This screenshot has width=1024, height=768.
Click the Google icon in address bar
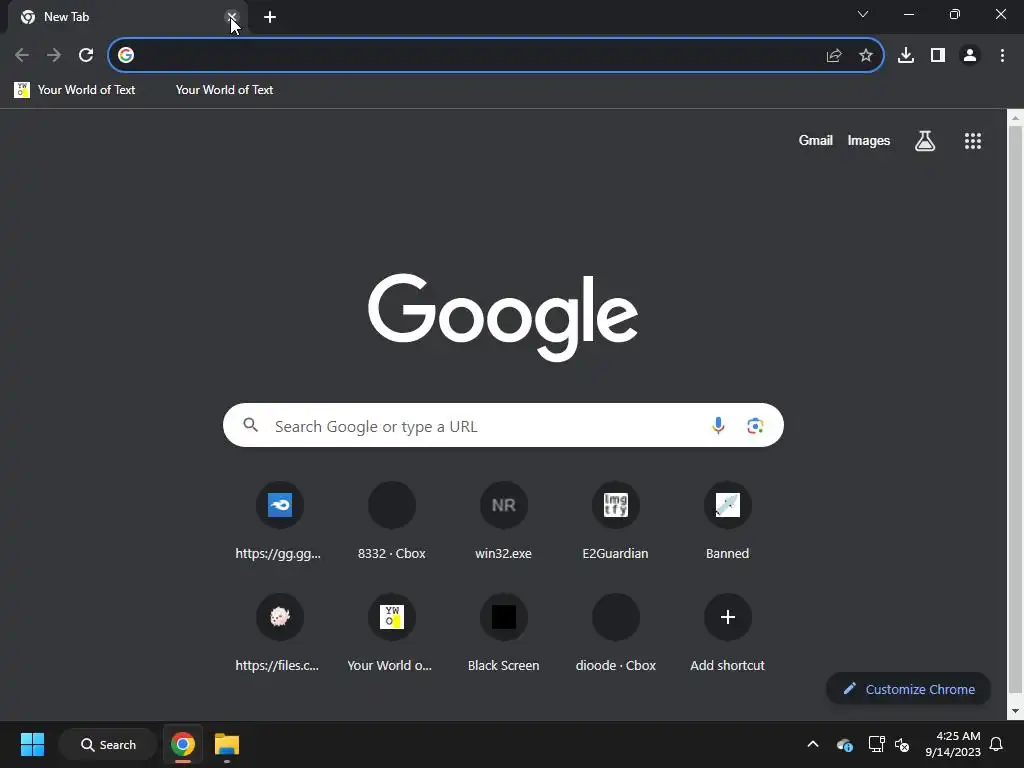126,56
